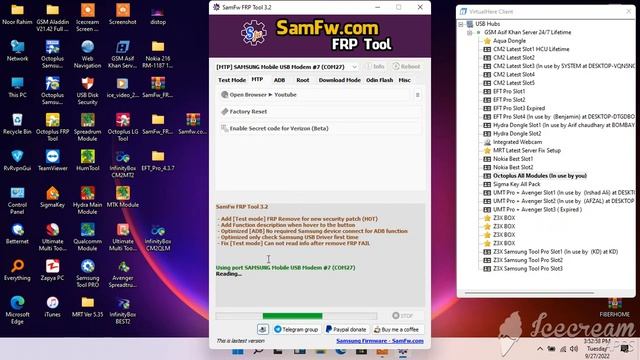Launch SigmaKey desktop shortcut
The height and width of the screenshot is (360, 640).
coord(52,197)
